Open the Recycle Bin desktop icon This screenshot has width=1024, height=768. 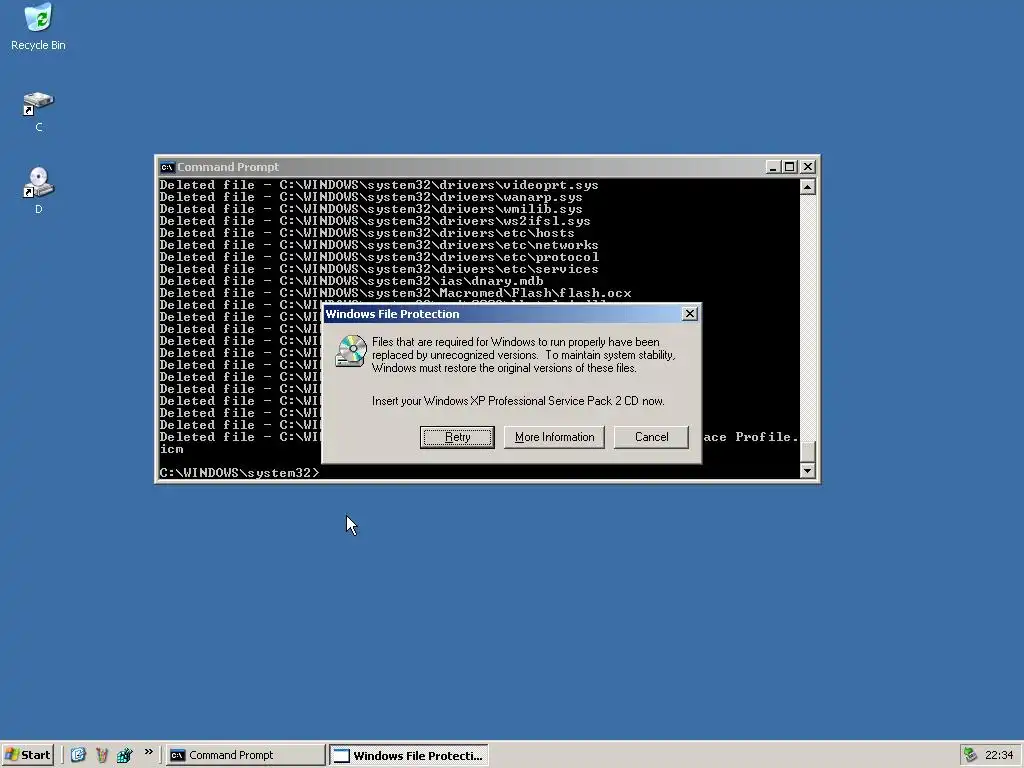click(39, 27)
